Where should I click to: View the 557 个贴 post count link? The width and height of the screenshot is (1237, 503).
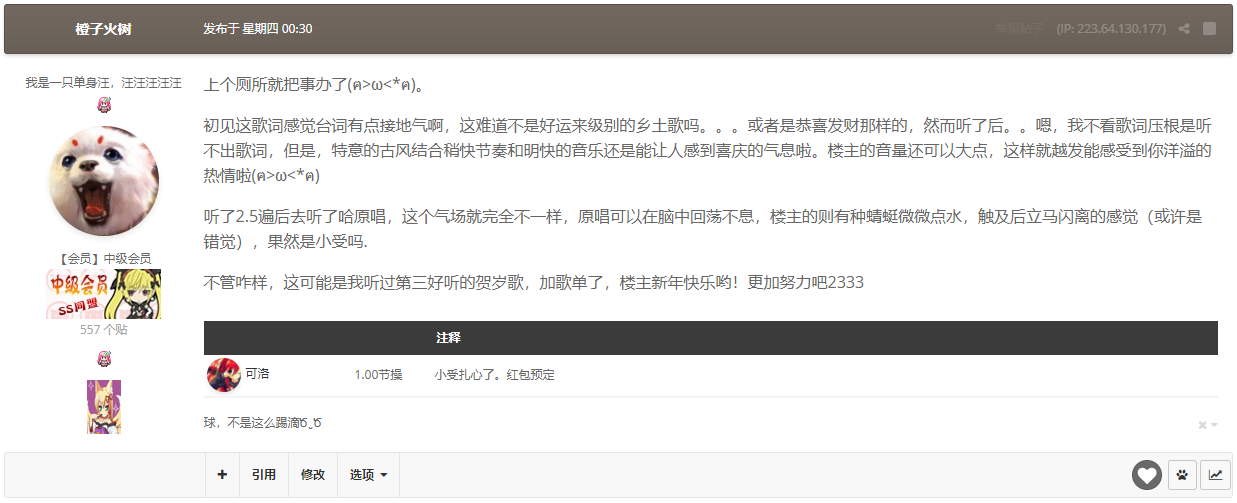point(104,329)
